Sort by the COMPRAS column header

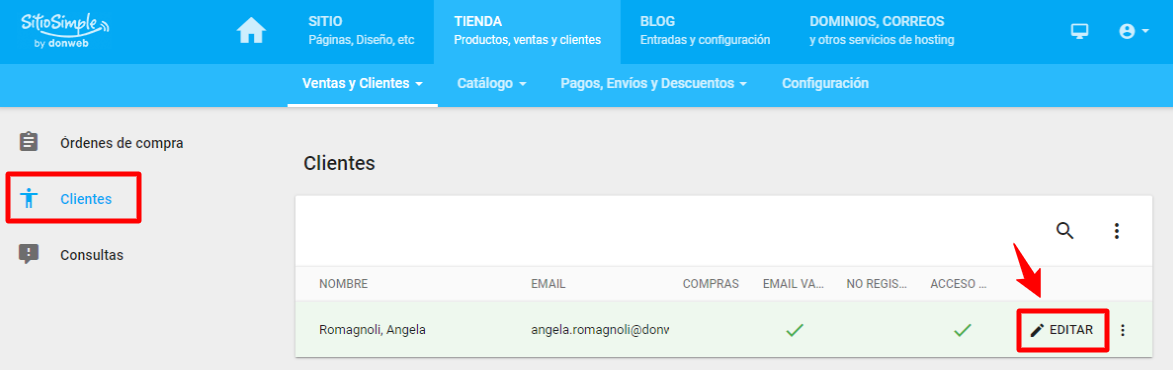point(711,284)
